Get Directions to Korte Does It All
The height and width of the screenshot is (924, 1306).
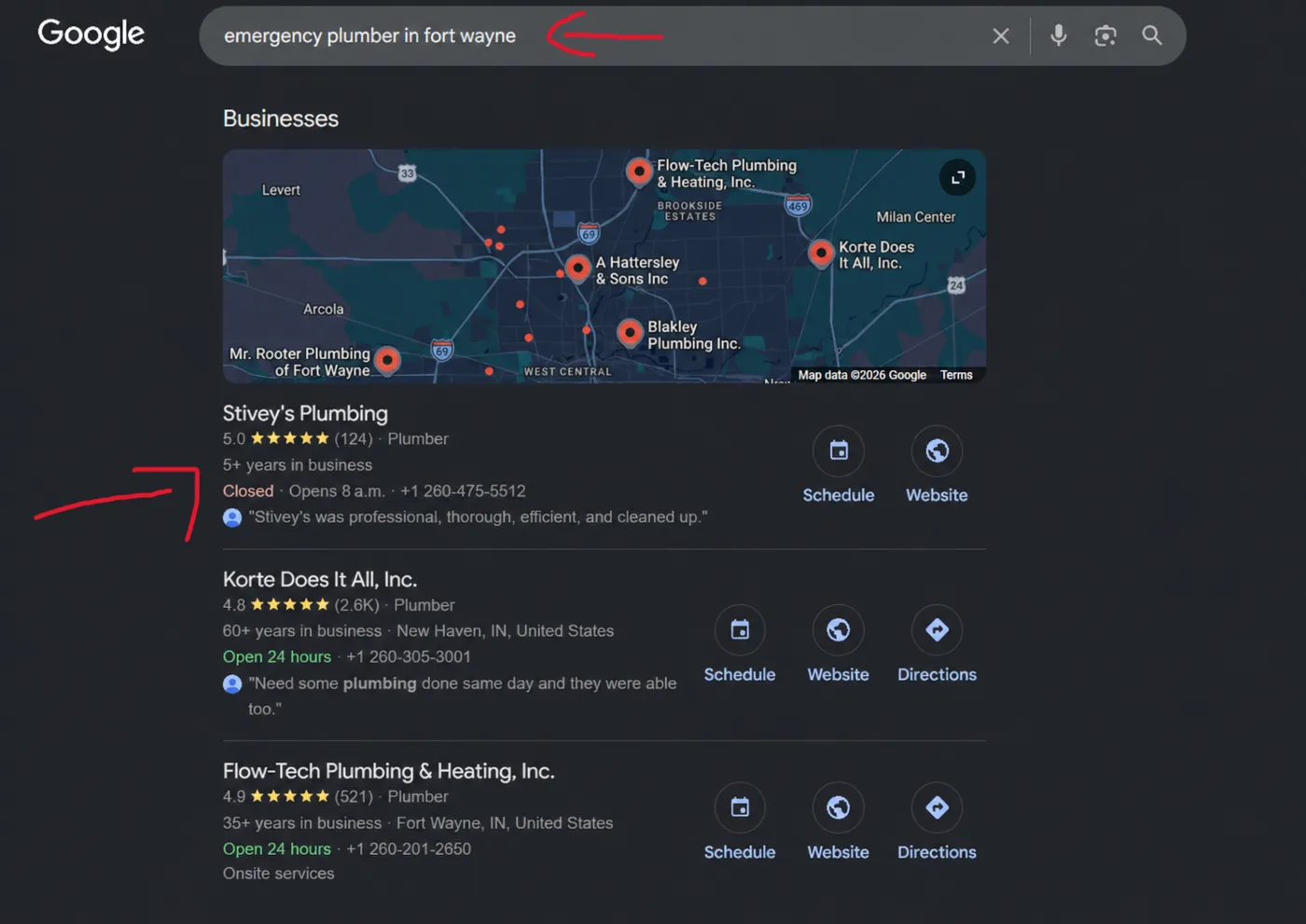point(937,644)
